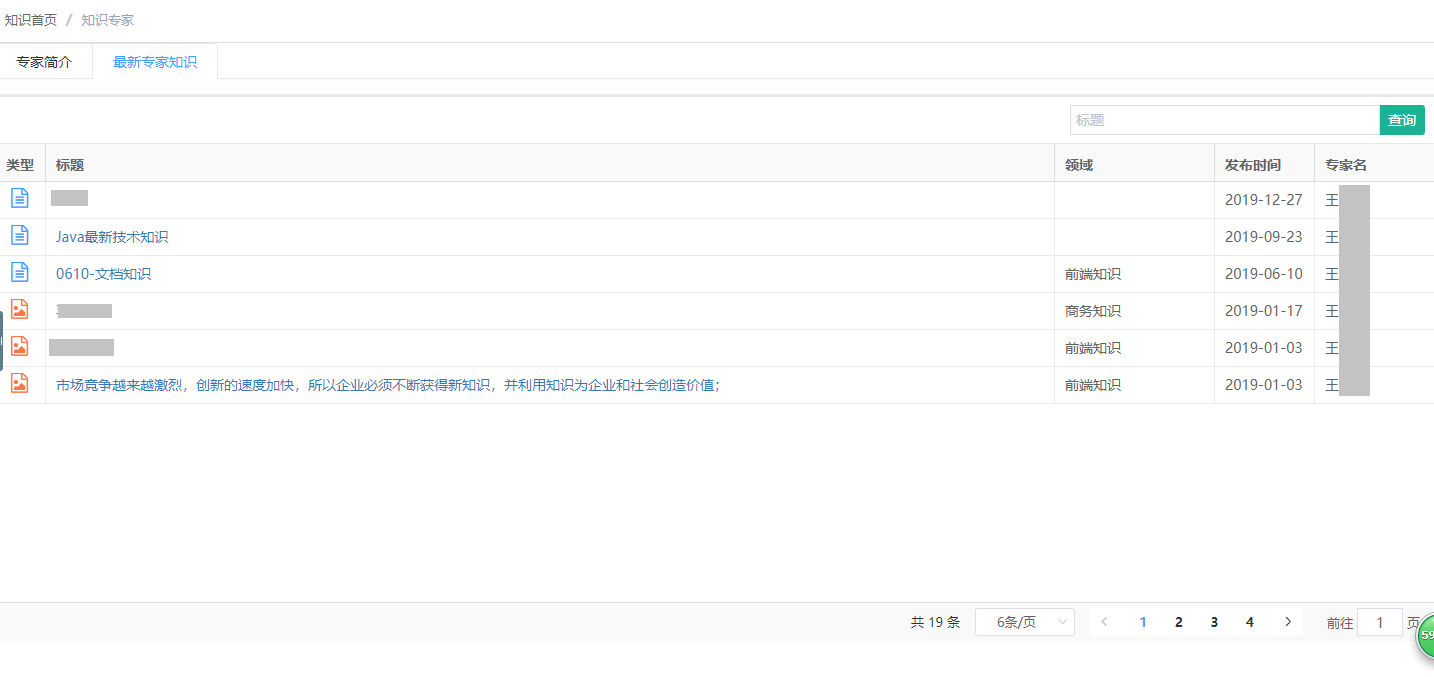
Task: Navigate to 知识首页 in the breadcrumb
Action: tap(31, 20)
